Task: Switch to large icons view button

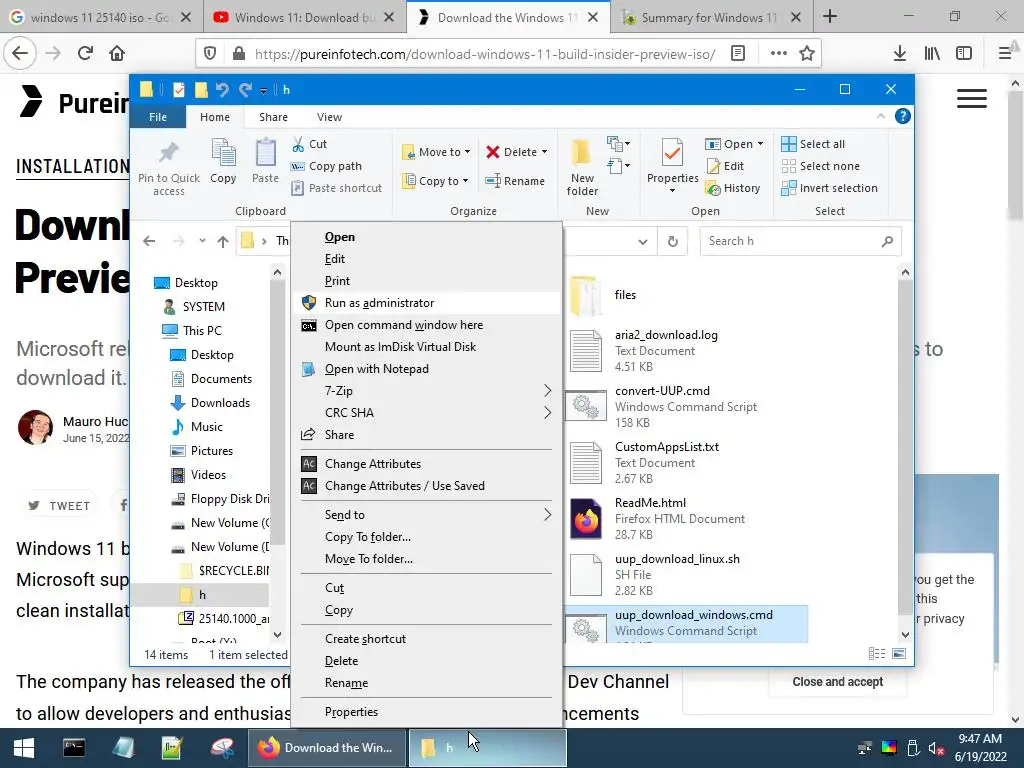Action: (899, 654)
